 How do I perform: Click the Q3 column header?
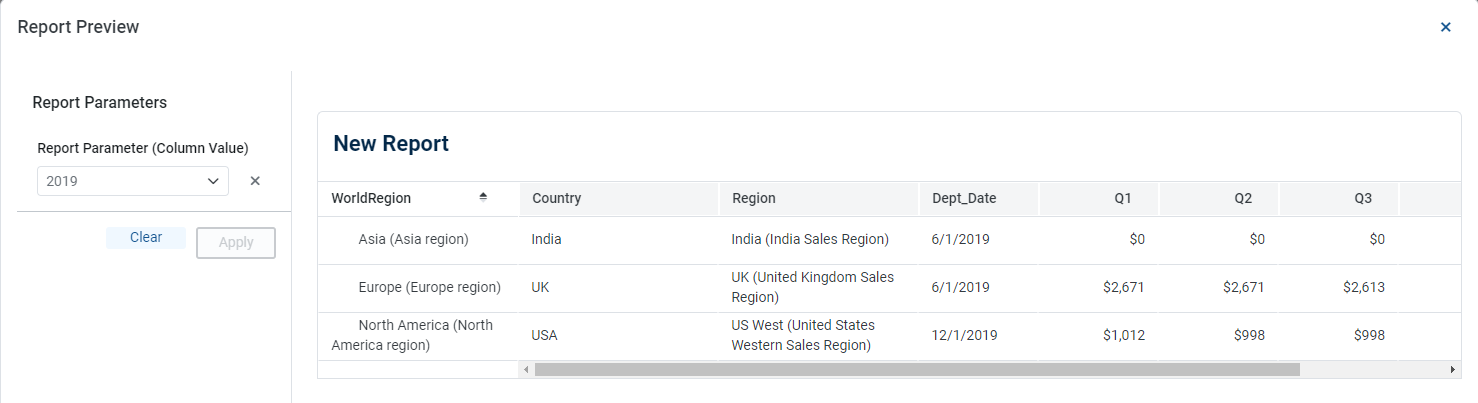[1363, 198]
